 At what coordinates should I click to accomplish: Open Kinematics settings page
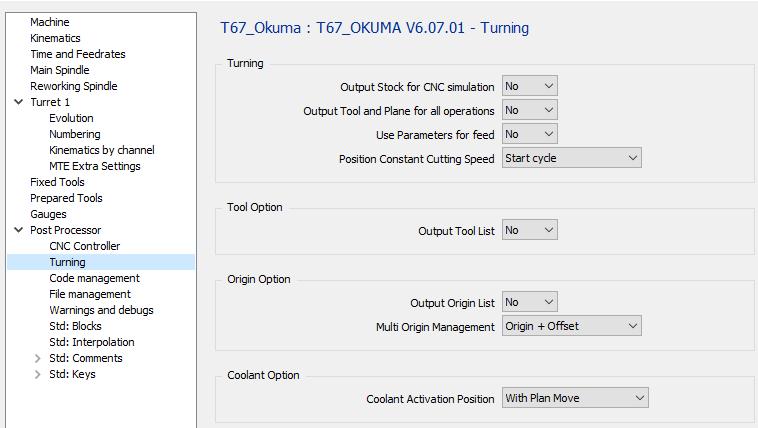pos(55,38)
